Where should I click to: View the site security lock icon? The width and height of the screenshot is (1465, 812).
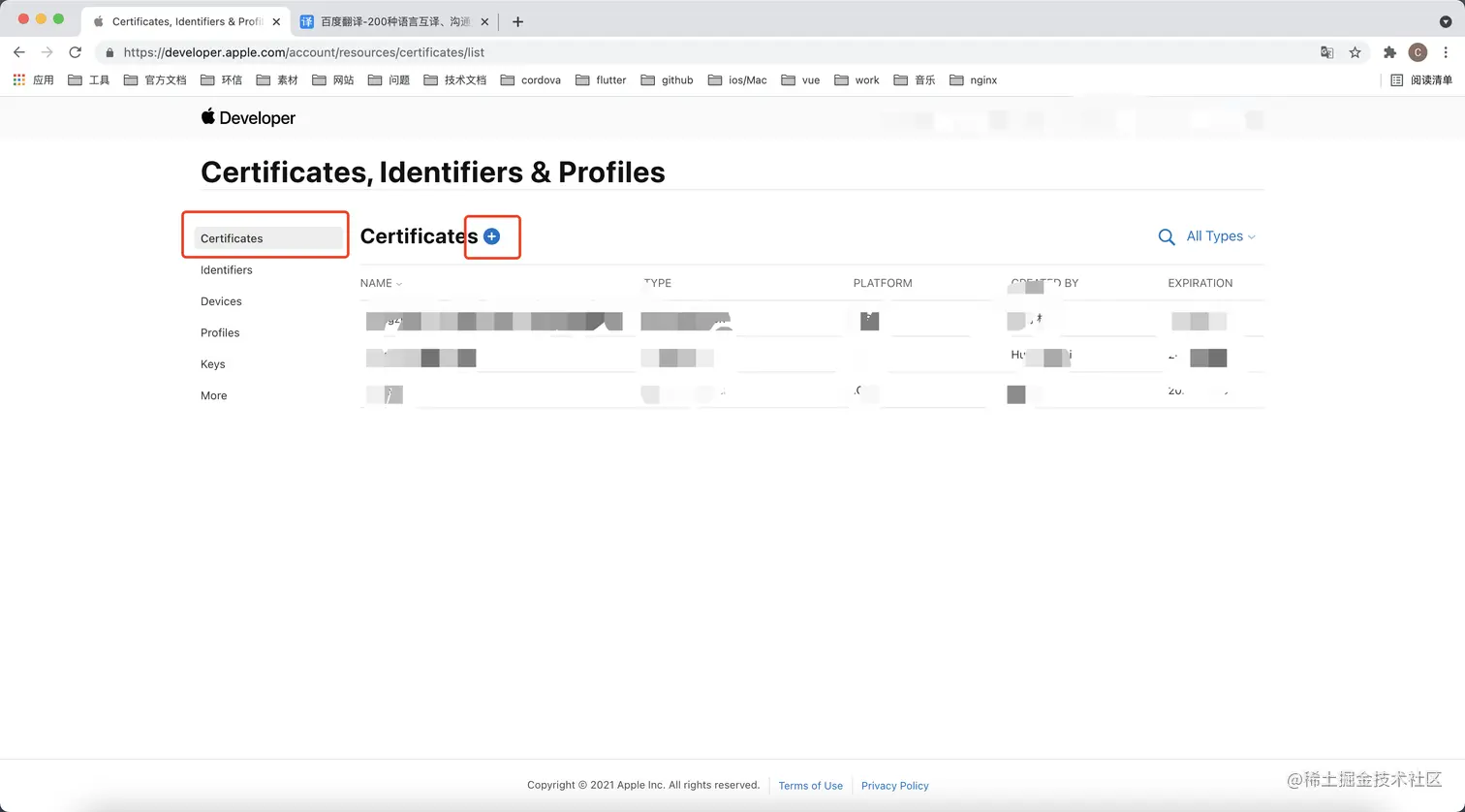tap(109, 52)
